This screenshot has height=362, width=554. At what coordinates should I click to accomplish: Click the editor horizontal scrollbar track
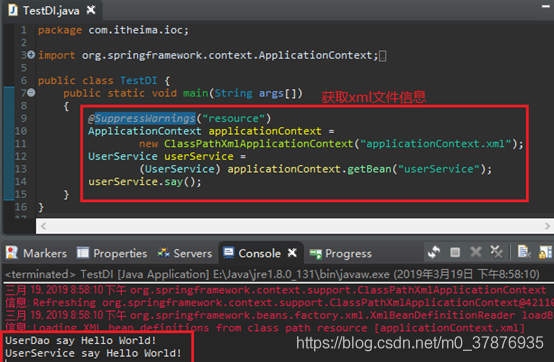[x=295, y=226]
